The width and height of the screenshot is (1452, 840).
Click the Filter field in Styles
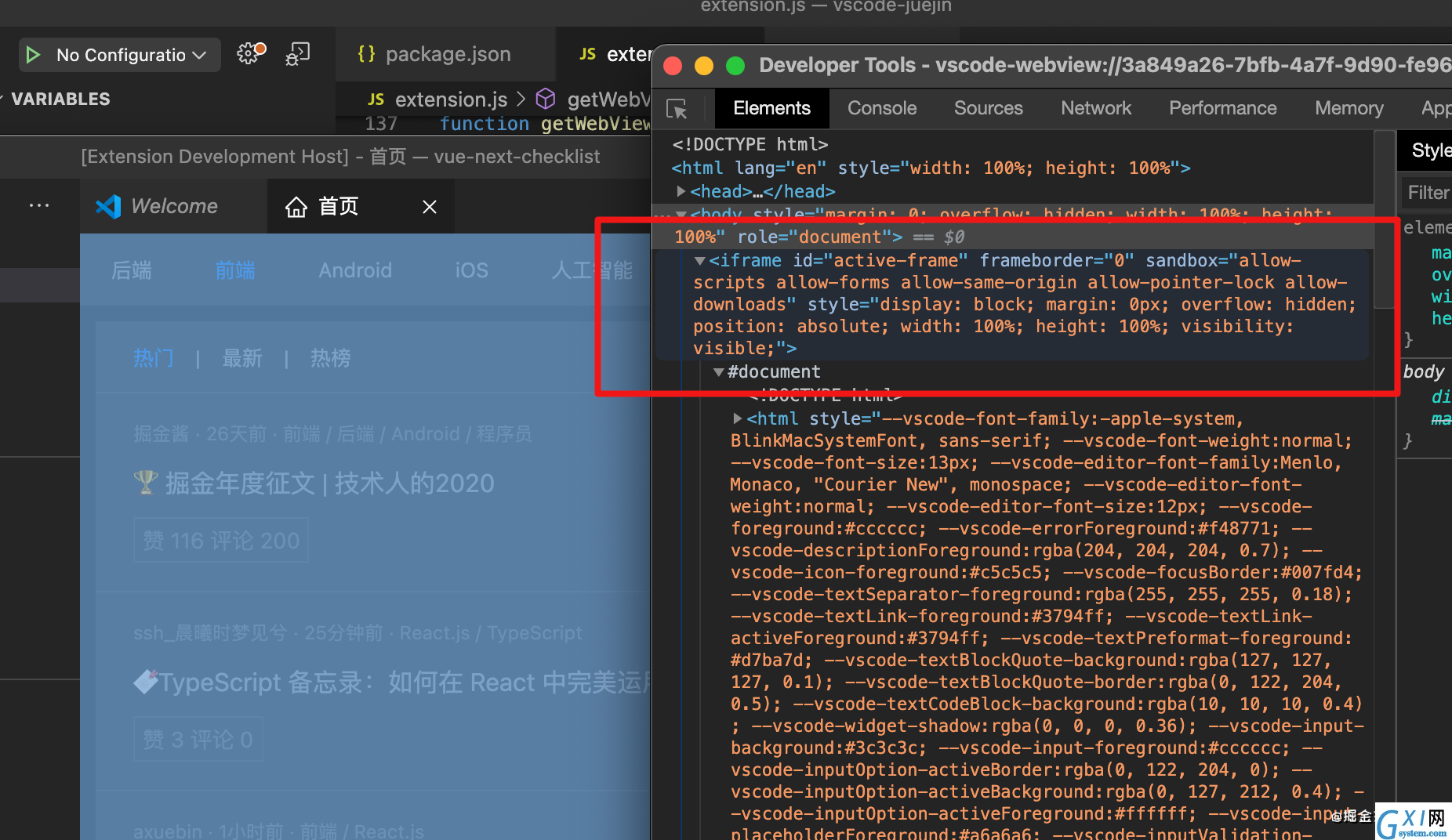(1427, 193)
